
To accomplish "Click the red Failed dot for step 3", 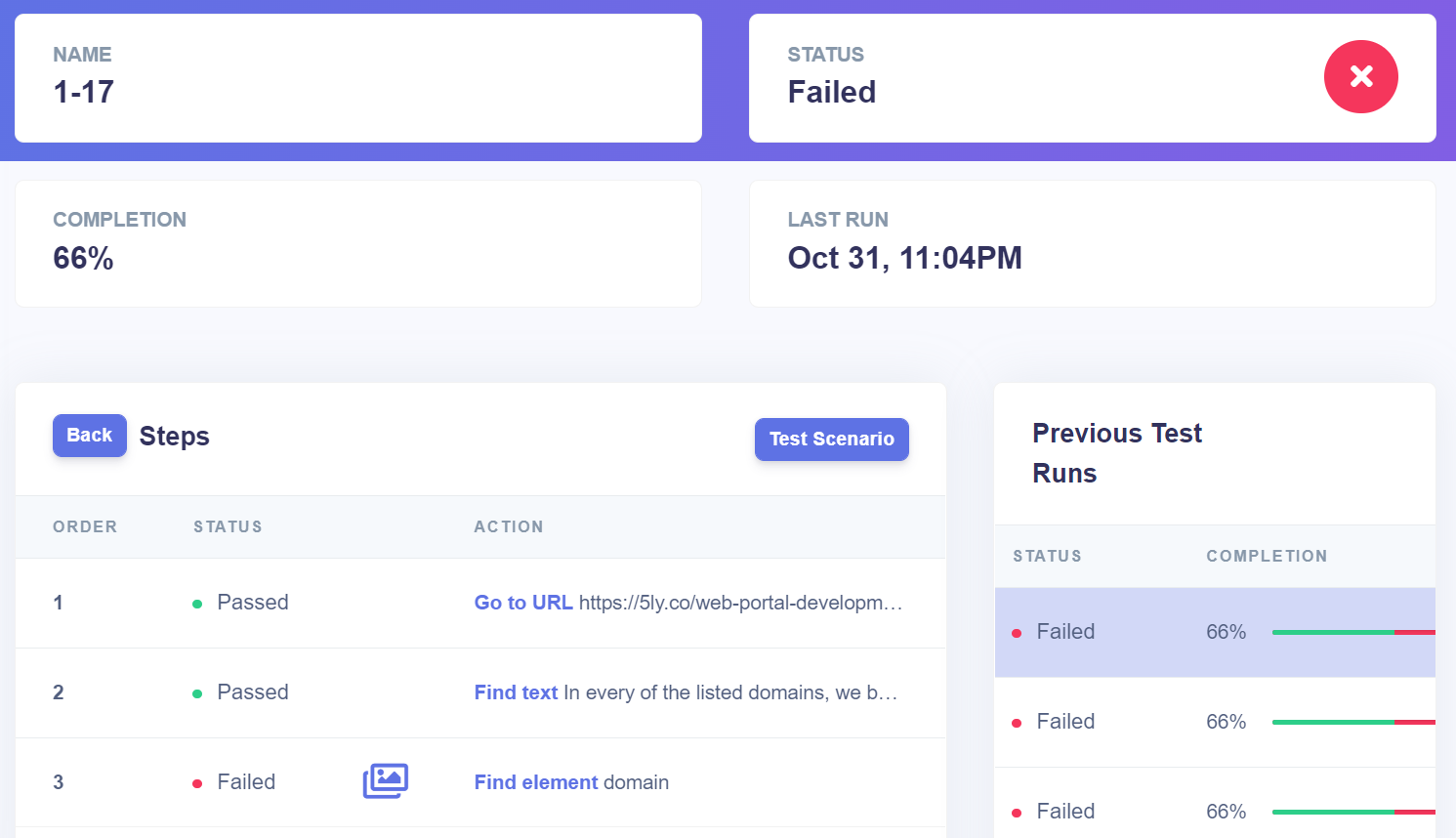I will tap(197, 784).
